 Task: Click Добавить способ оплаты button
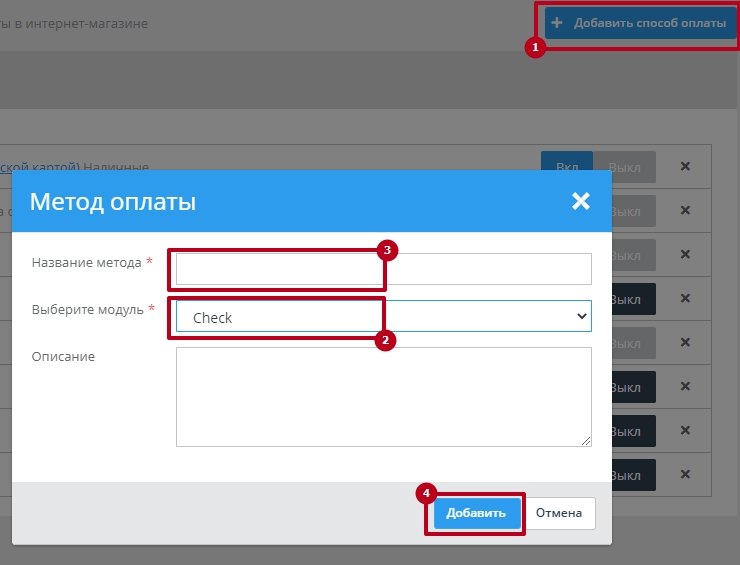click(642, 23)
